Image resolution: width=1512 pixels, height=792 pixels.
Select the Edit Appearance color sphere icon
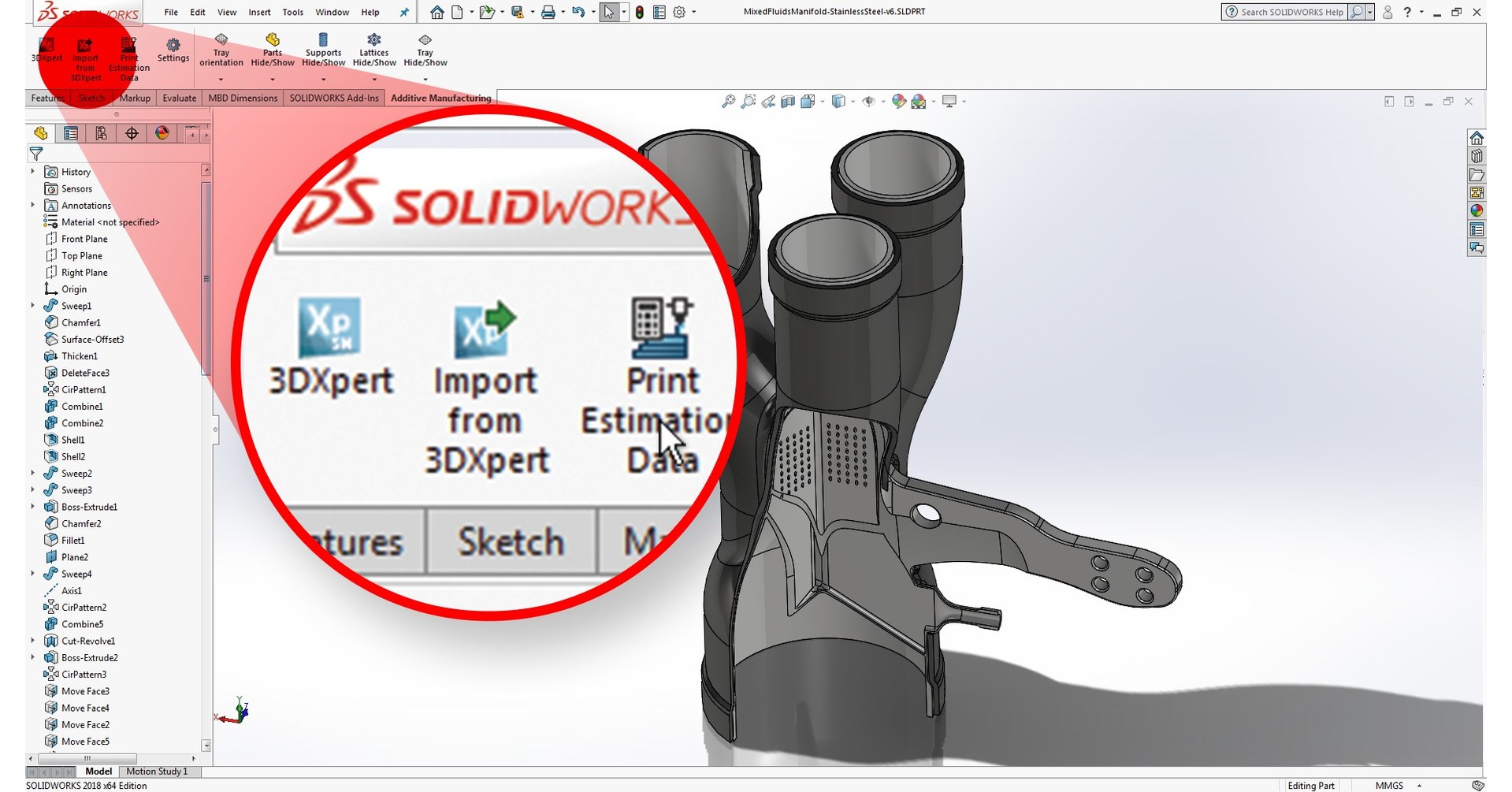pos(897,101)
